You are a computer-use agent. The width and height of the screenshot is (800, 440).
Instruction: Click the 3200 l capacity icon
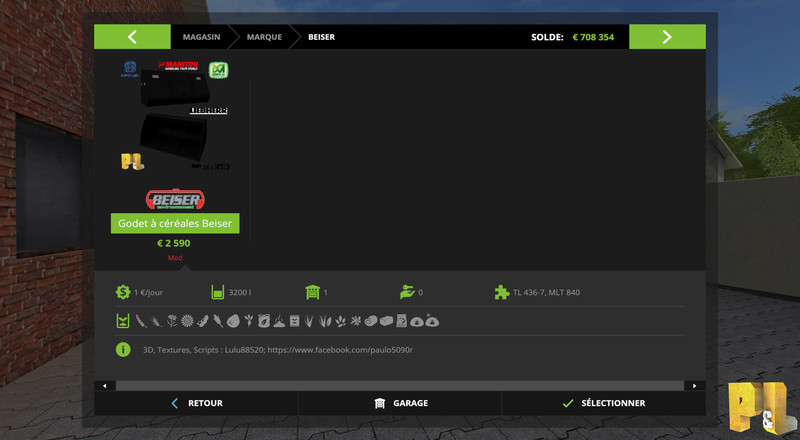(217, 292)
